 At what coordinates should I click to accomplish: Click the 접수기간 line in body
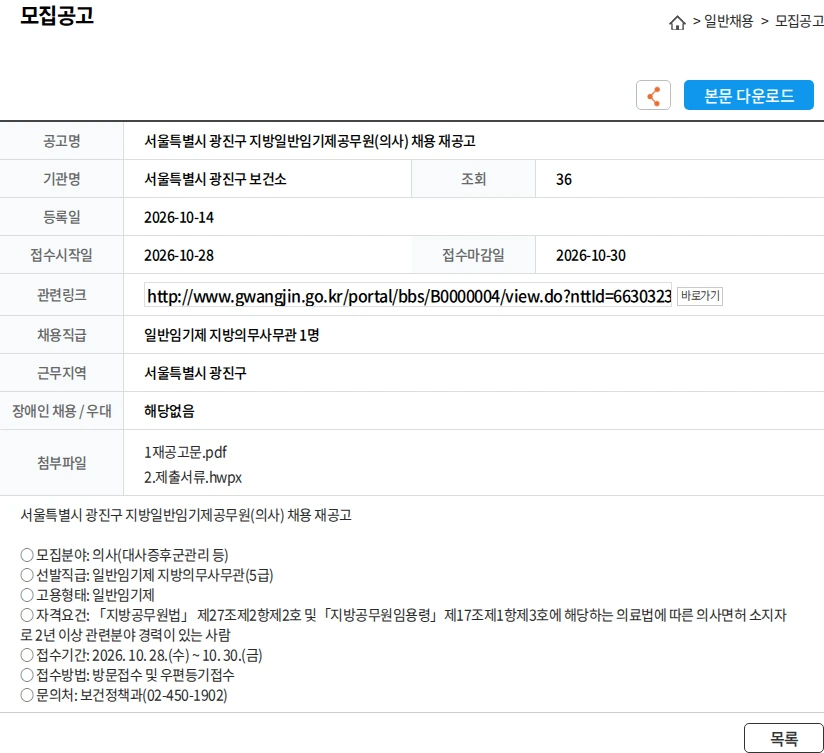[x=141, y=655]
